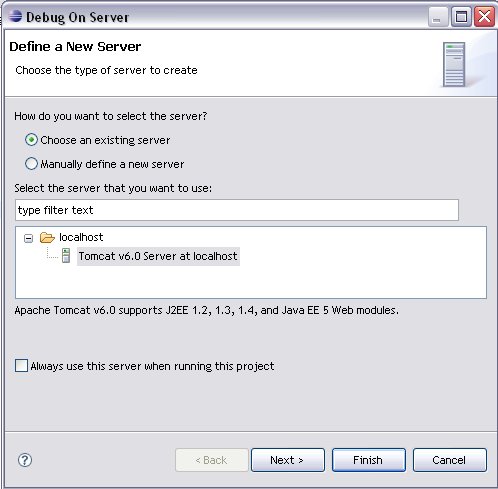Click the help question mark icon

(25, 460)
